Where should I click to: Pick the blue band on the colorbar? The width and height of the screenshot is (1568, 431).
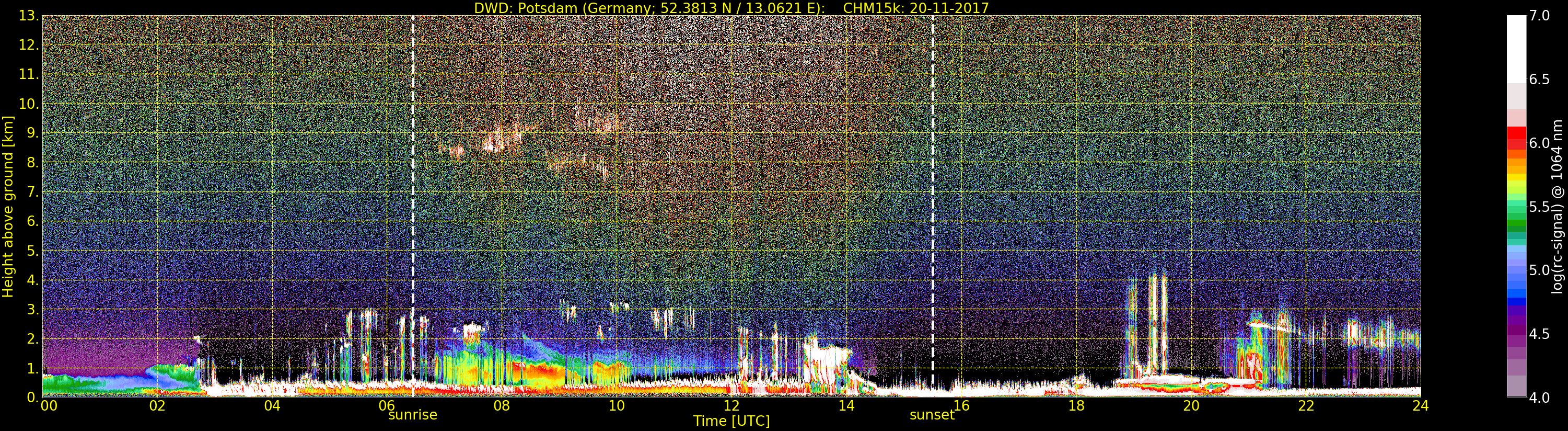coord(1516,287)
